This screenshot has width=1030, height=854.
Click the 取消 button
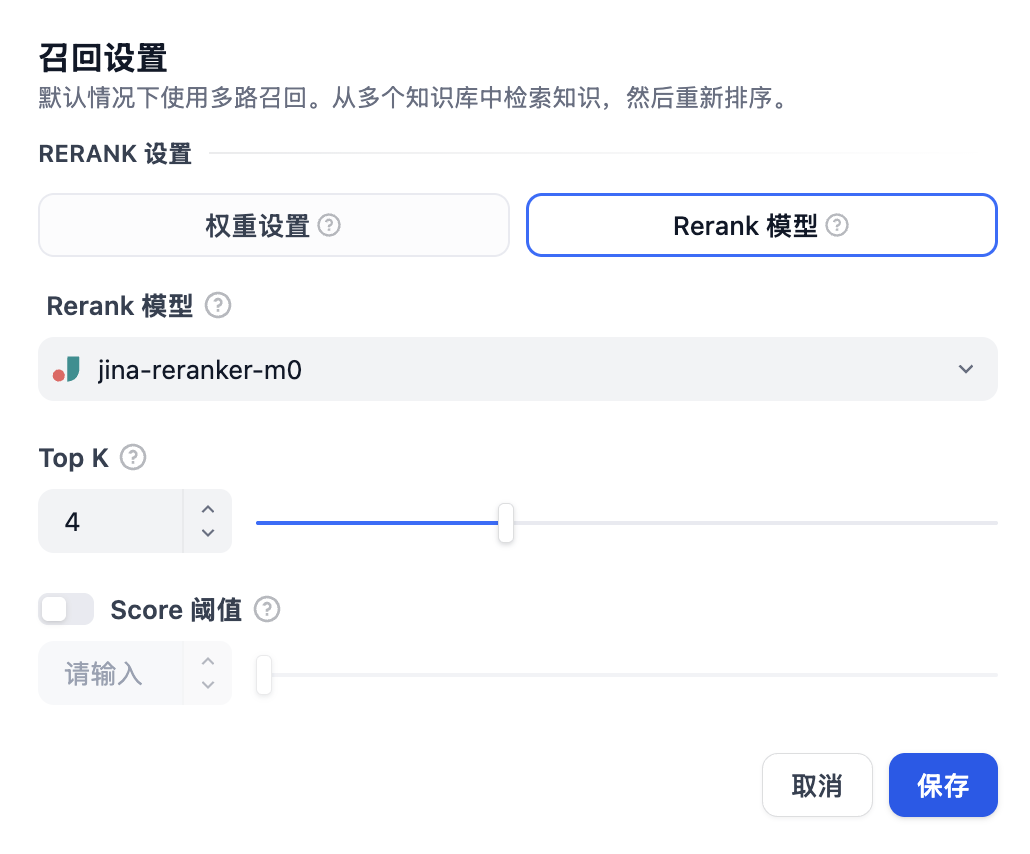817,785
